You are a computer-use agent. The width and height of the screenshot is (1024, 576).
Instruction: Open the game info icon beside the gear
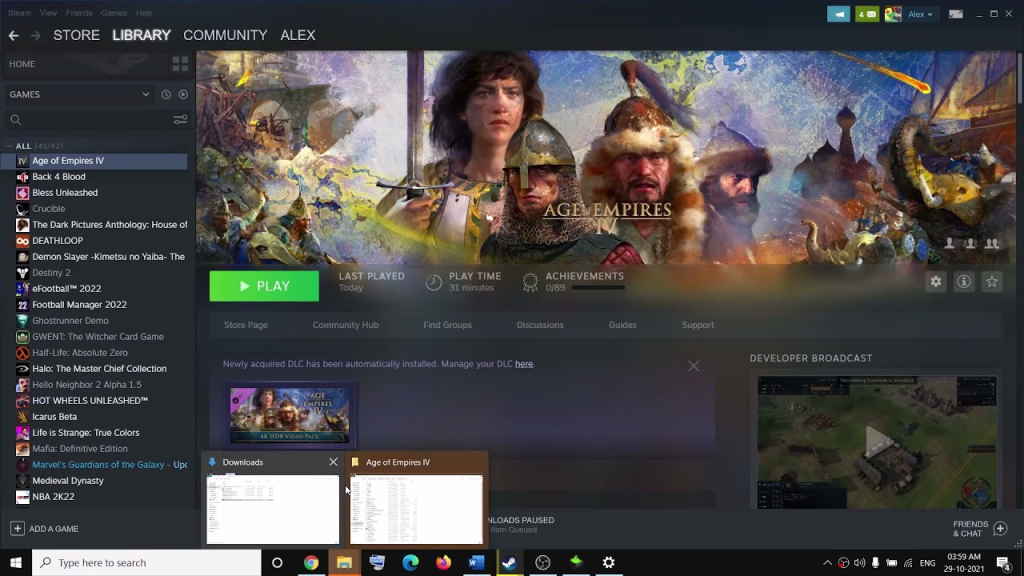point(963,282)
